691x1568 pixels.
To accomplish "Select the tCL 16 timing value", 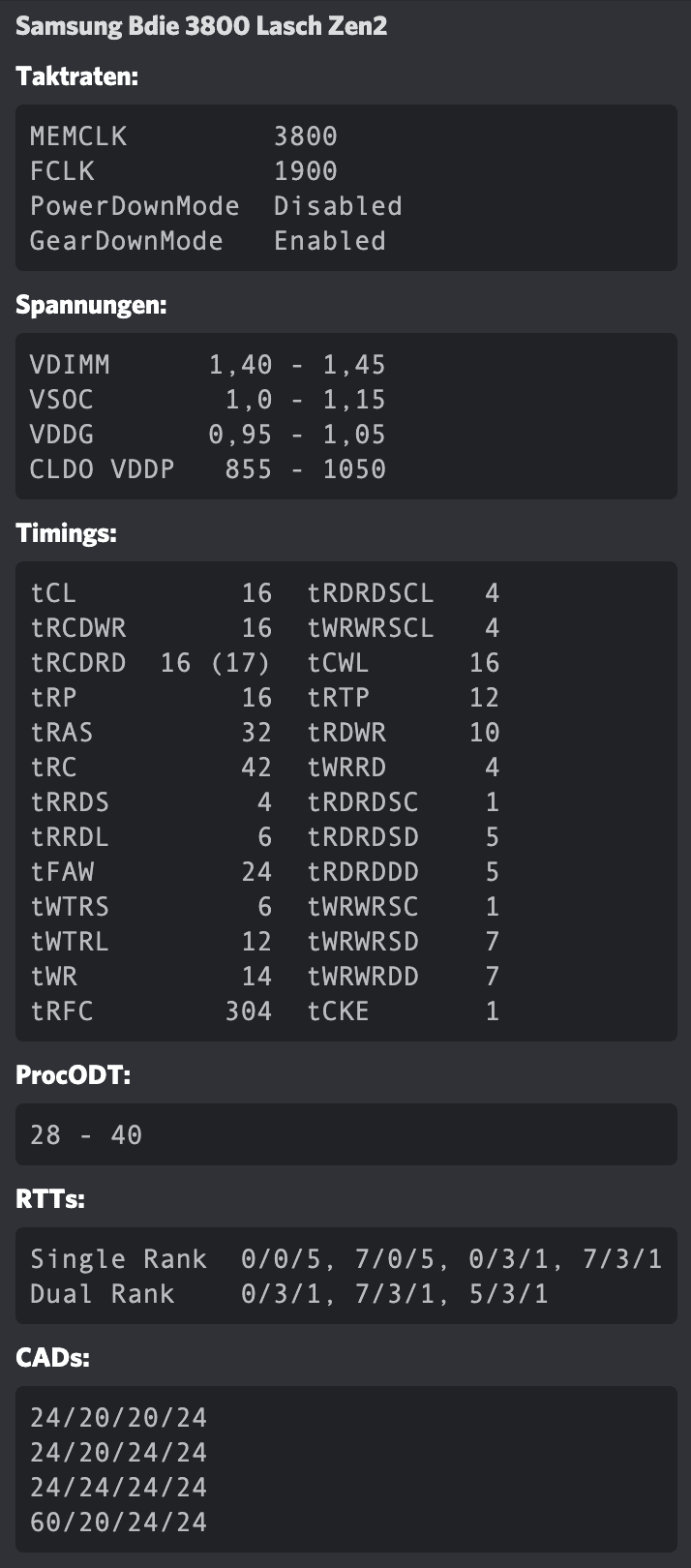I will 151,593.
